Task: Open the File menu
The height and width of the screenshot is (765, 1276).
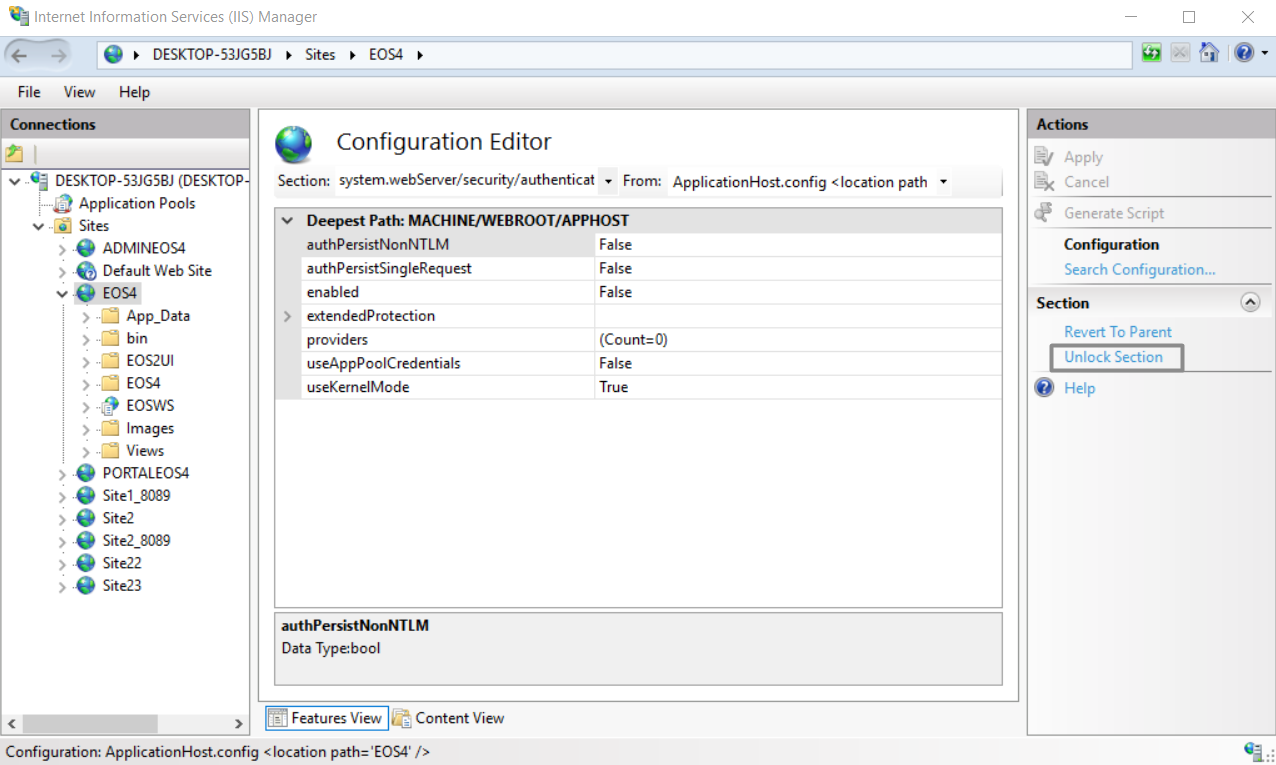Action: click(29, 92)
